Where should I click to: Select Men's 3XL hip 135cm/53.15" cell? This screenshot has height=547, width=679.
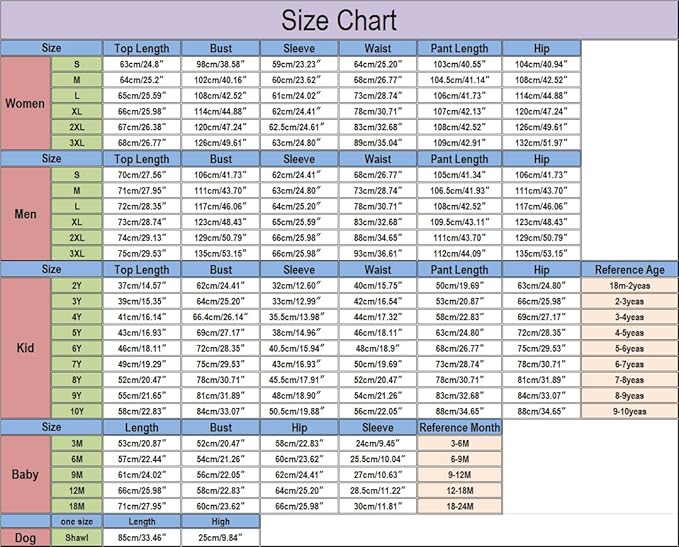click(x=541, y=253)
